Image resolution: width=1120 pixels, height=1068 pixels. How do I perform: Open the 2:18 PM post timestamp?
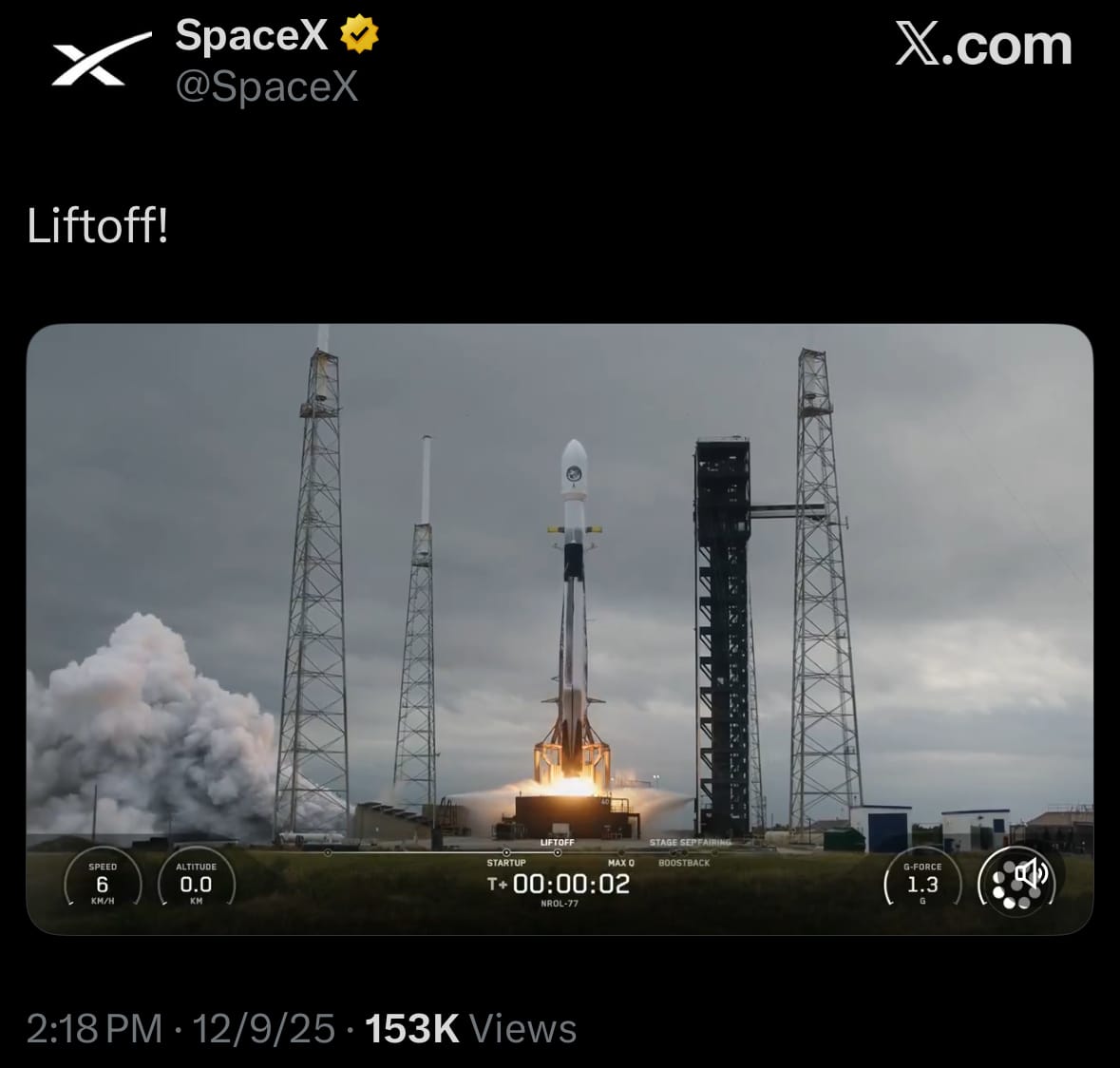[94, 1029]
